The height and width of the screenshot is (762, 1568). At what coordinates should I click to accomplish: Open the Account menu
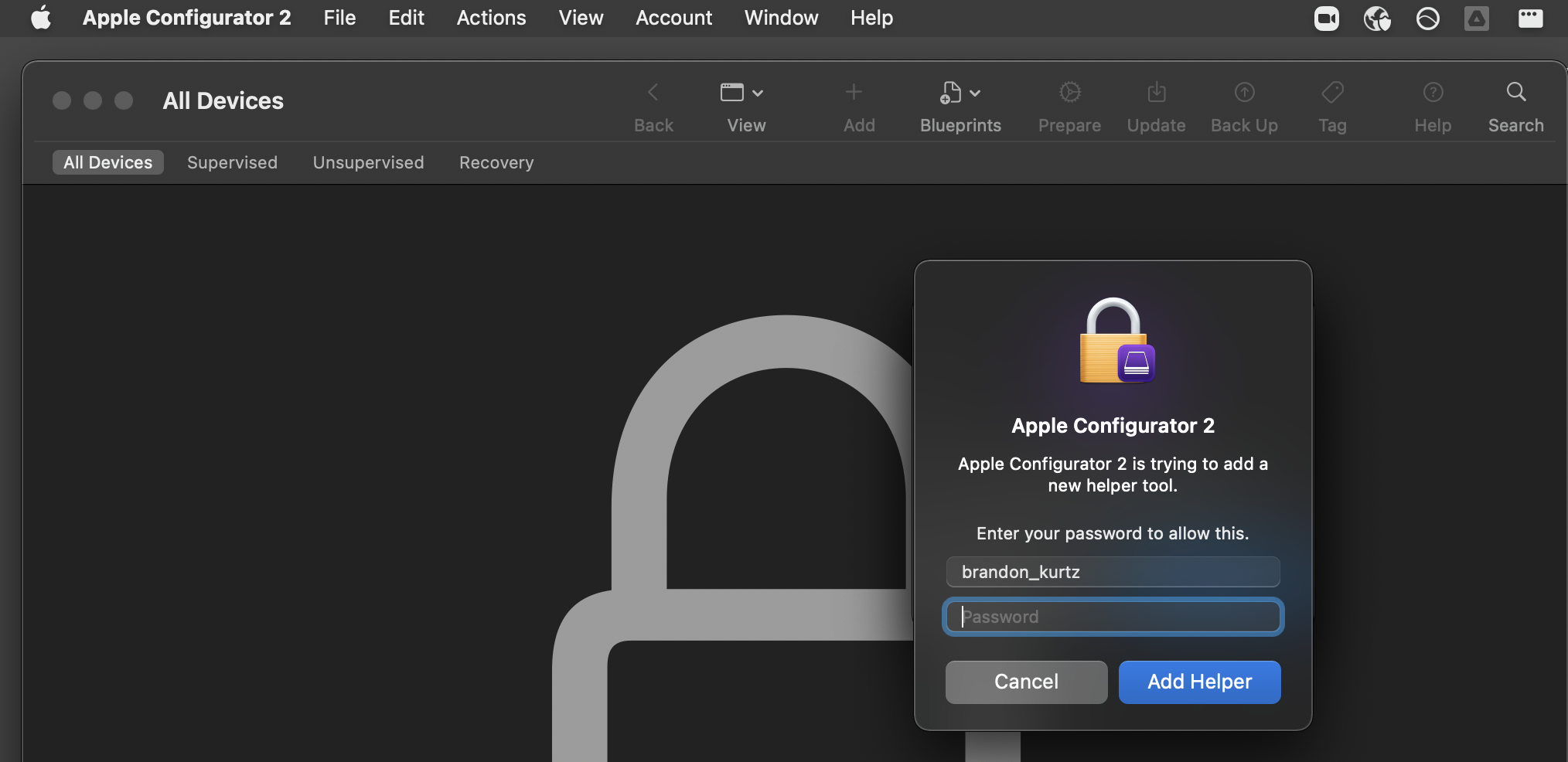[x=673, y=18]
